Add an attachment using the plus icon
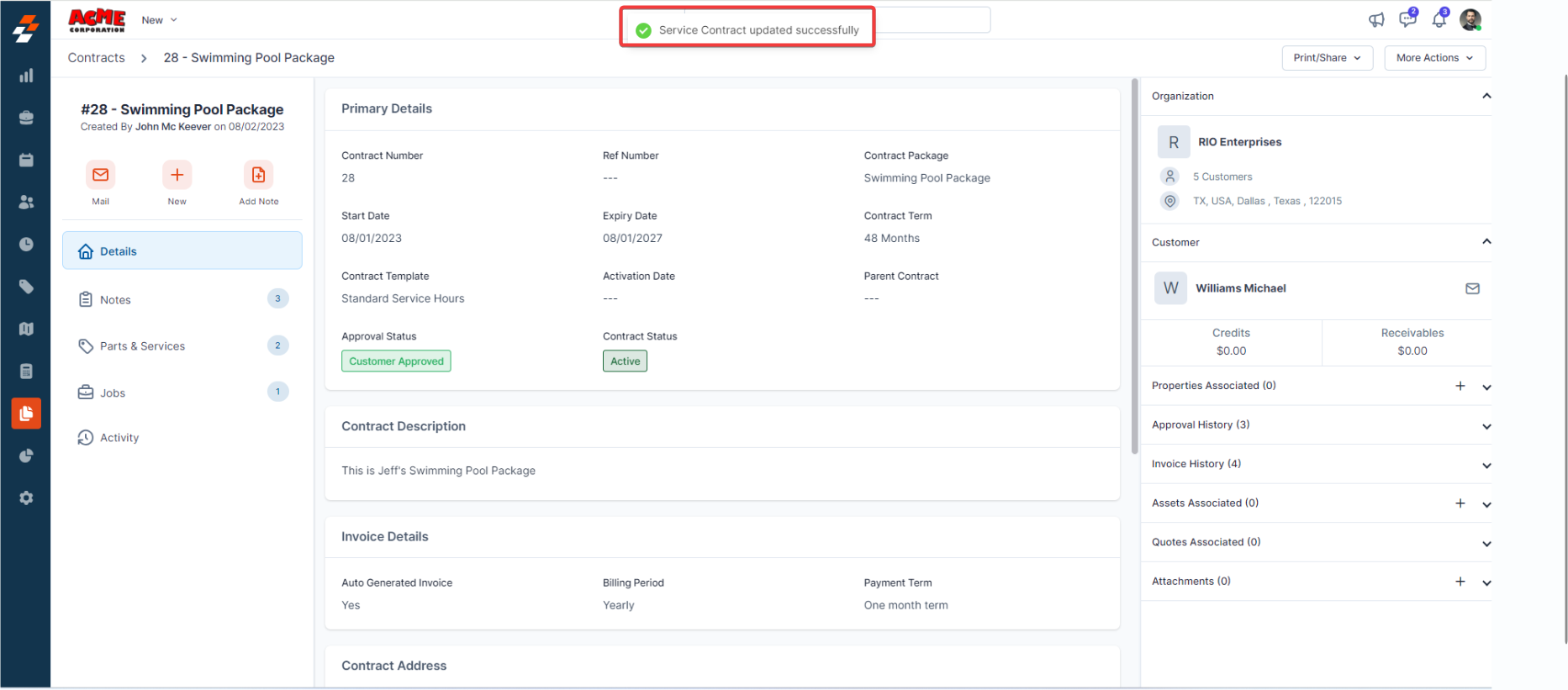The image size is (1568, 690). (x=1460, y=582)
